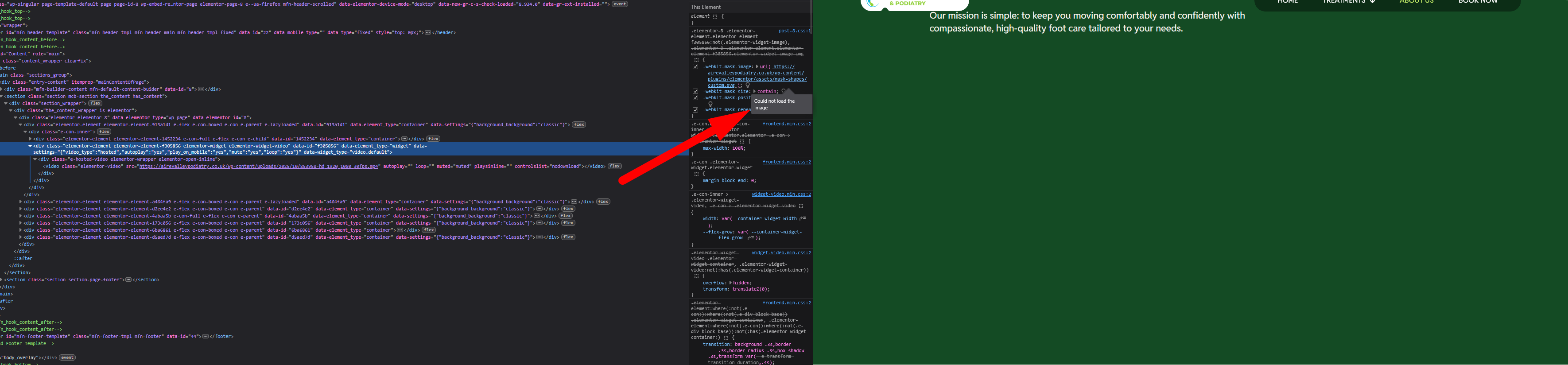Collapse the selected elementor-widget-video div

pyautogui.click(x=31, y=146)
